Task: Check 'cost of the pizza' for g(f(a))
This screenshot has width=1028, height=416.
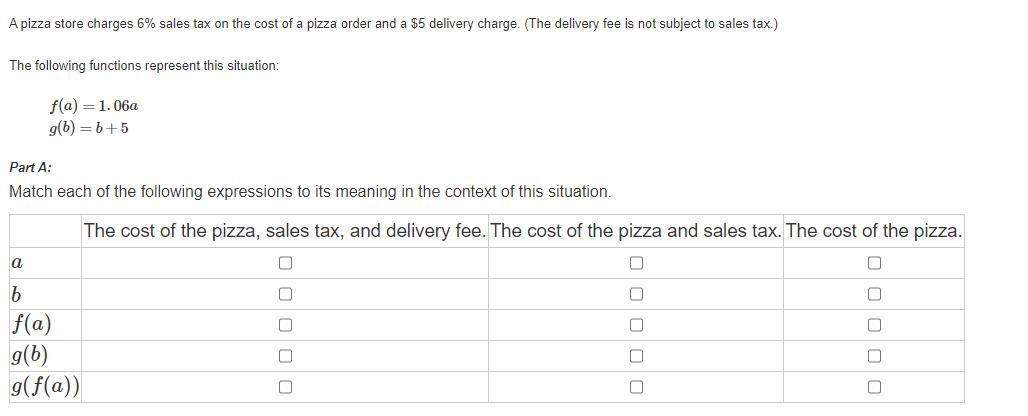Action: 874,387
